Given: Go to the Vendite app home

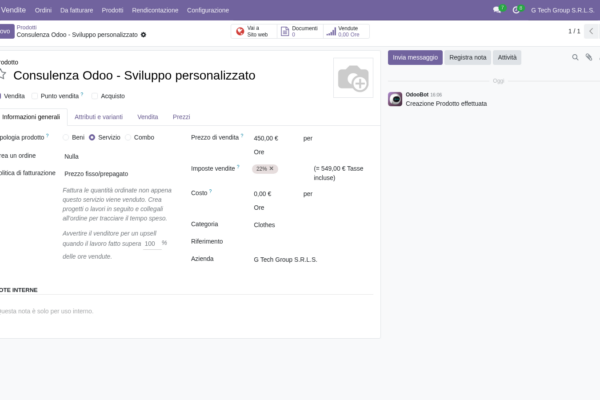Looking at the screenshot, I should pyautogui.click(x=13, y=10).
